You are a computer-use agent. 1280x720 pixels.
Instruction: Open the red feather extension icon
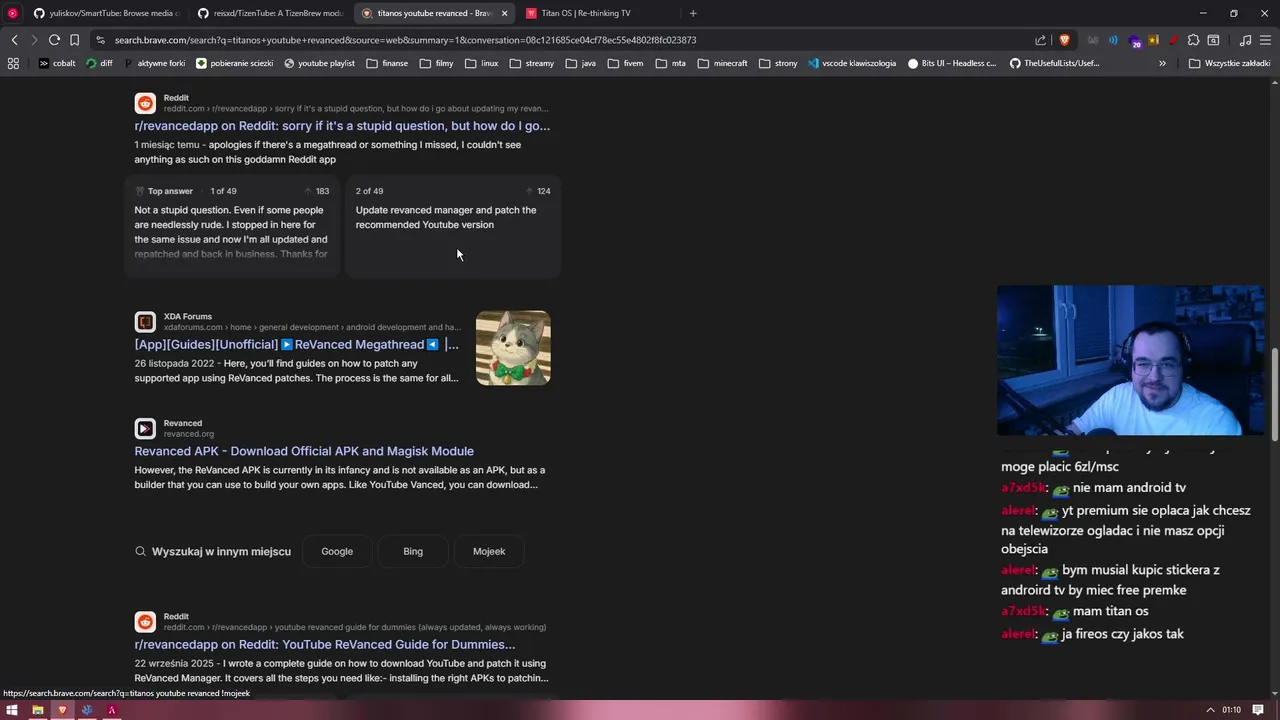pos(1173,40)
